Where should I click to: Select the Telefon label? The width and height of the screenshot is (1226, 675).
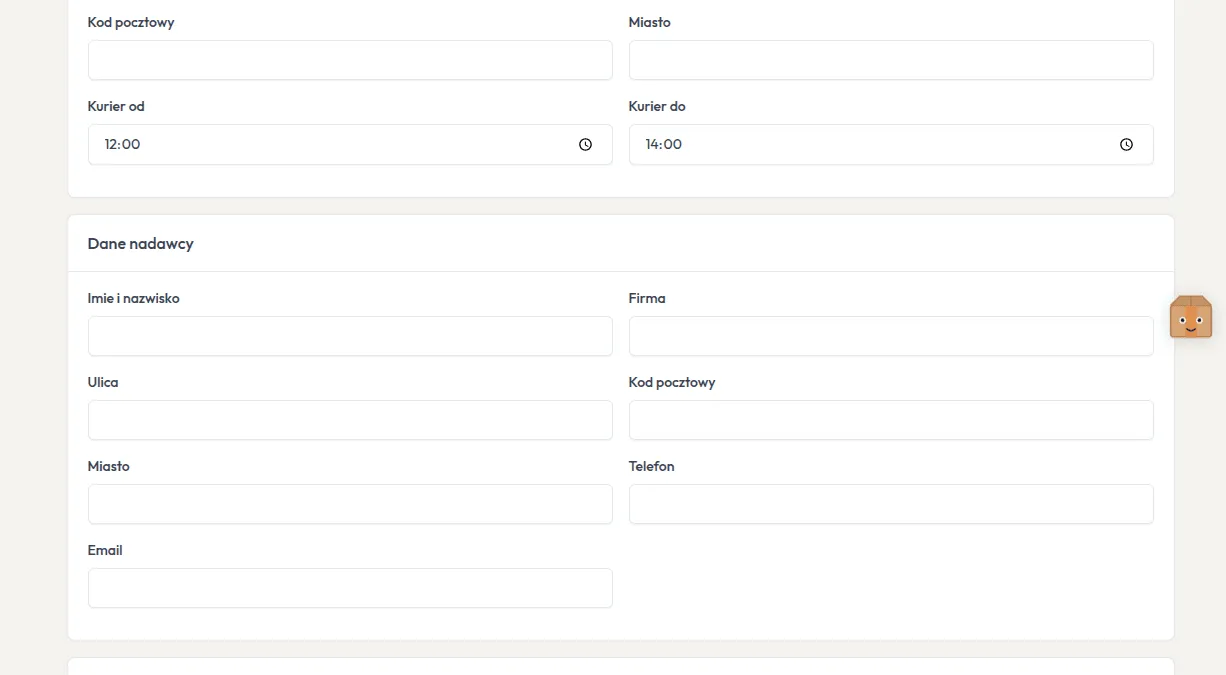(x=652, y=466)
